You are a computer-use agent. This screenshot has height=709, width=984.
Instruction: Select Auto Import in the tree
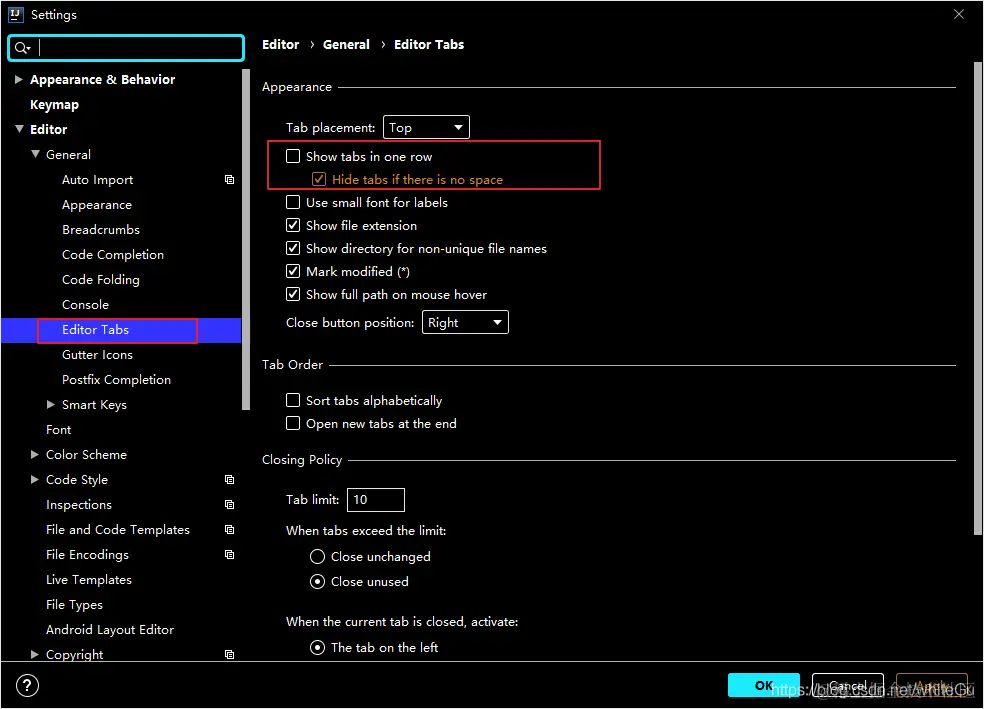[97, 179]
